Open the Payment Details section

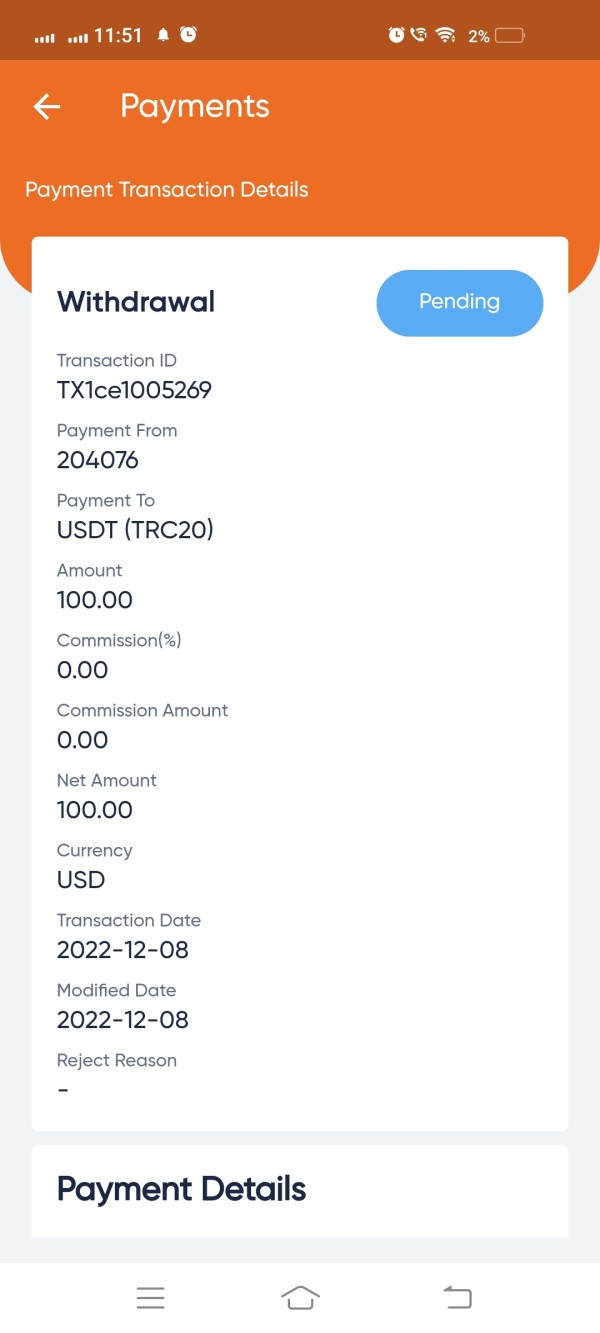click(x=182, y=1189)
